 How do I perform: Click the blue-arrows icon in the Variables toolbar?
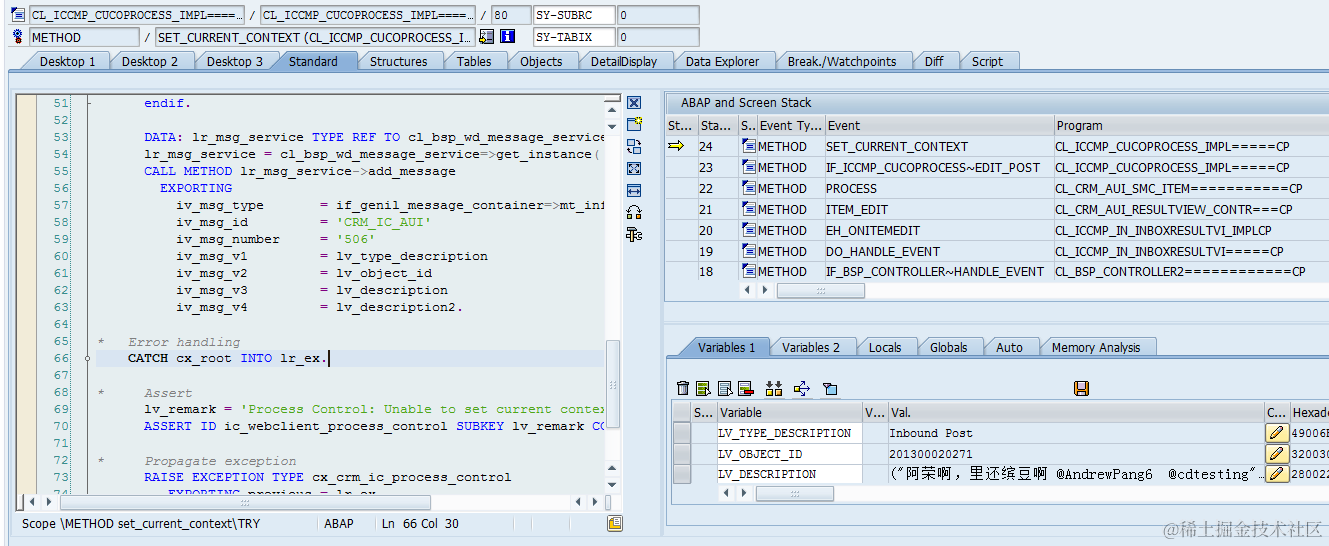point(801,388)
